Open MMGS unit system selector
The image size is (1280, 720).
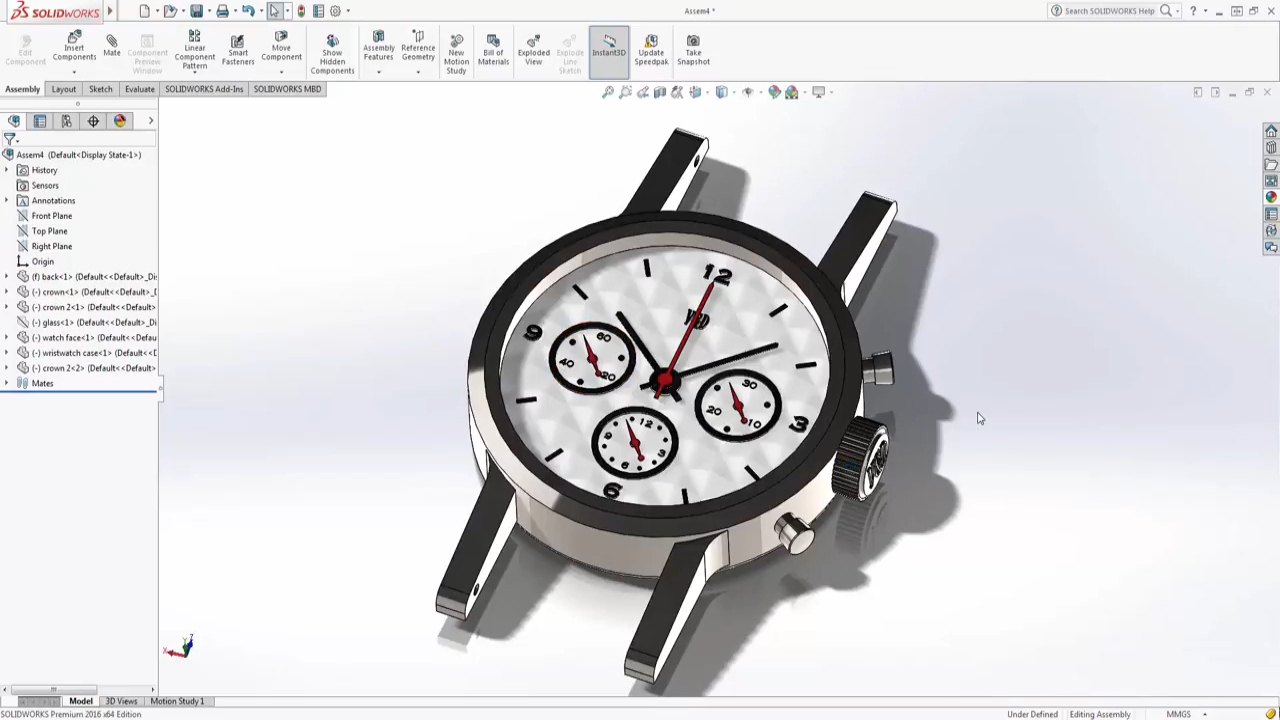point(1186,714)
